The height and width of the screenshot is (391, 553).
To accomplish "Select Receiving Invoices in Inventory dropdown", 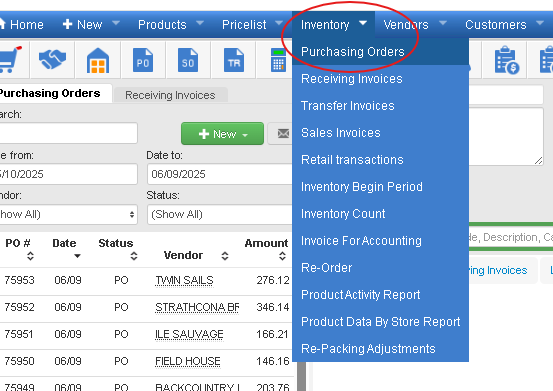I will click(x=380, y=79).
